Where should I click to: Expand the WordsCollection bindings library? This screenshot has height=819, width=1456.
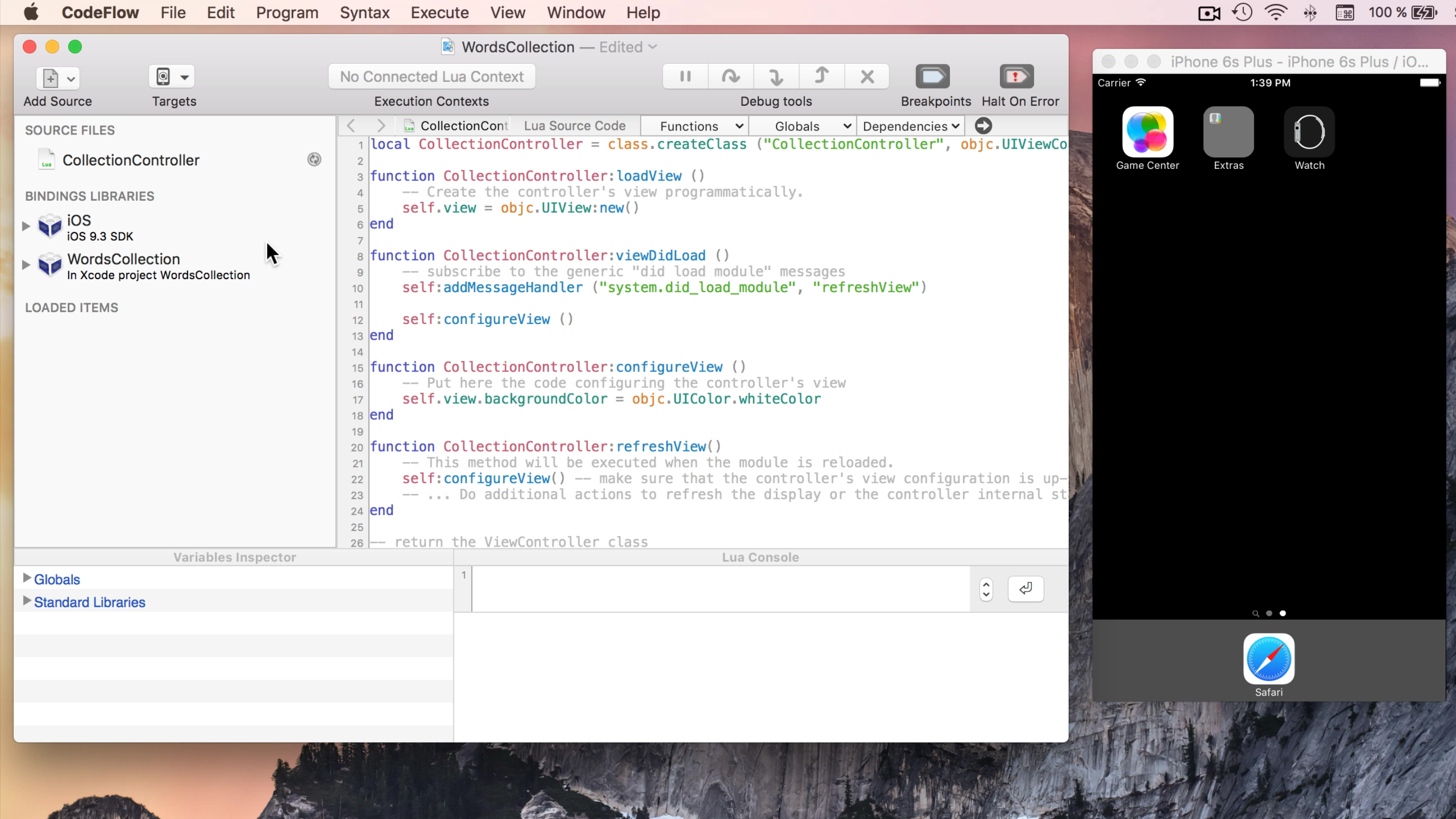[26, 264]
